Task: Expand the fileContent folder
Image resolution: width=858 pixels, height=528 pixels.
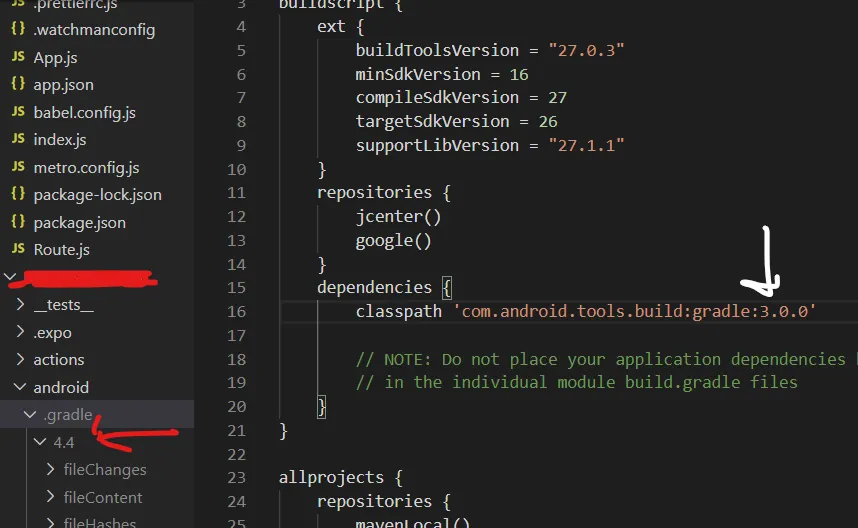Action: coord(51,496)
